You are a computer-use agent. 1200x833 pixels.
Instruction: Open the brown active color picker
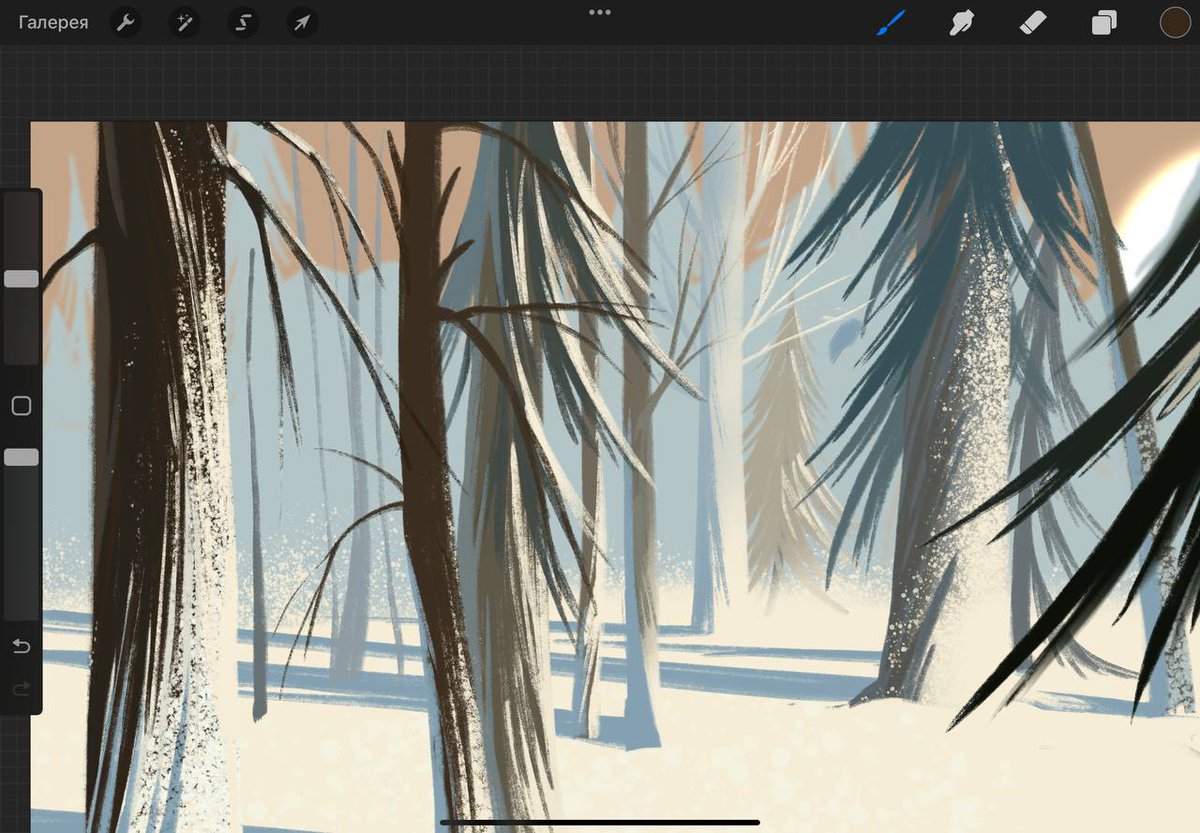coord(1175,22)
